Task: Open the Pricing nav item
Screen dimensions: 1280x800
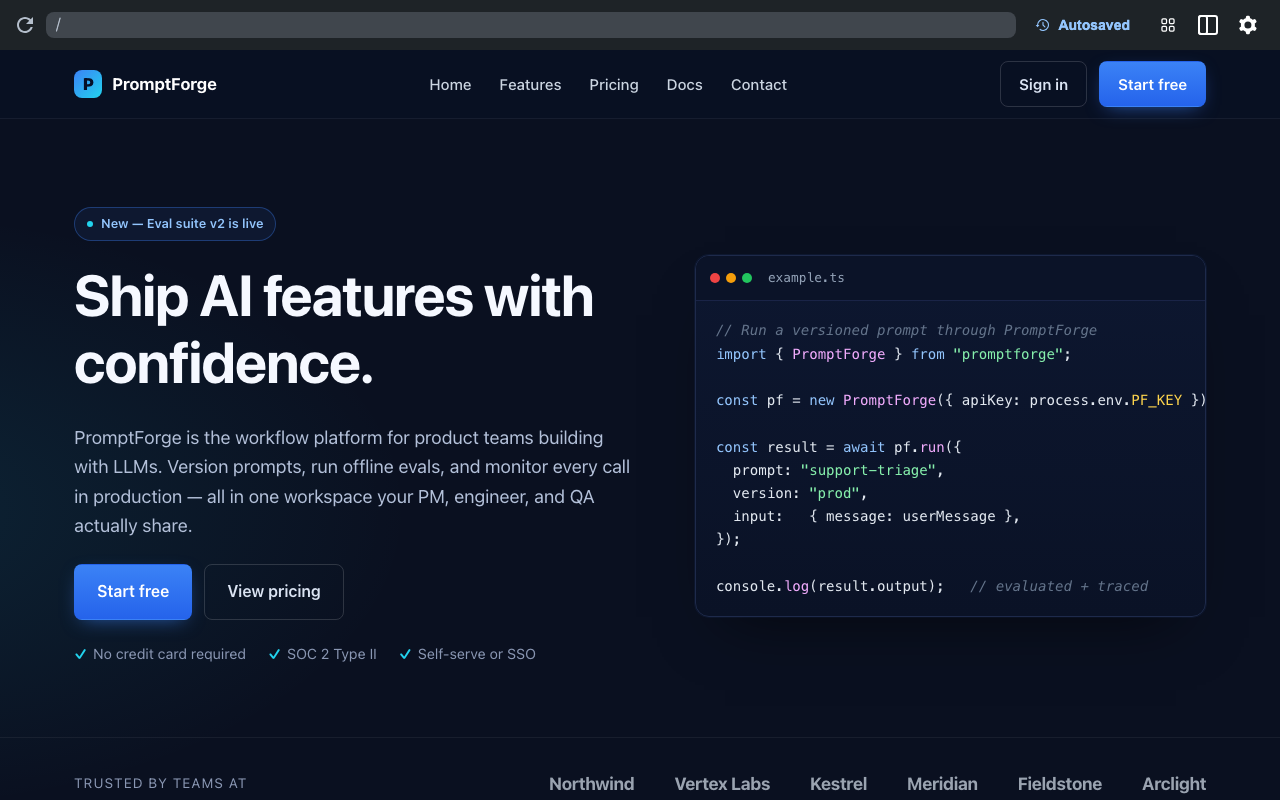Action: [x=614, y=85]
